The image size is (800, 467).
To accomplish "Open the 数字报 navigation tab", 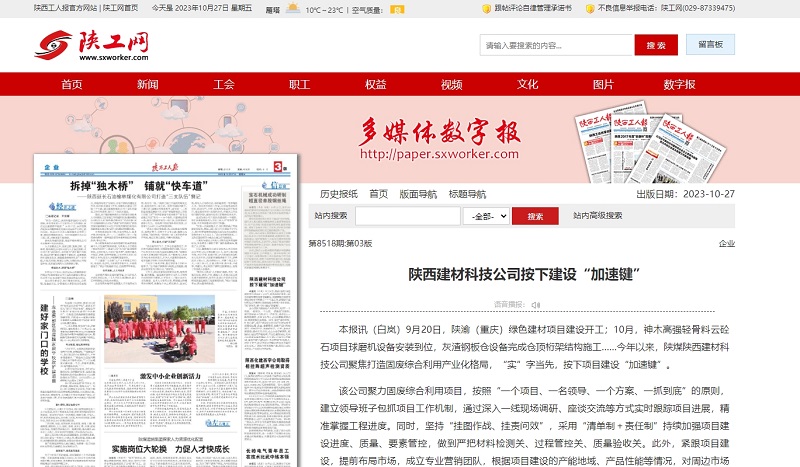I will 679,84.
